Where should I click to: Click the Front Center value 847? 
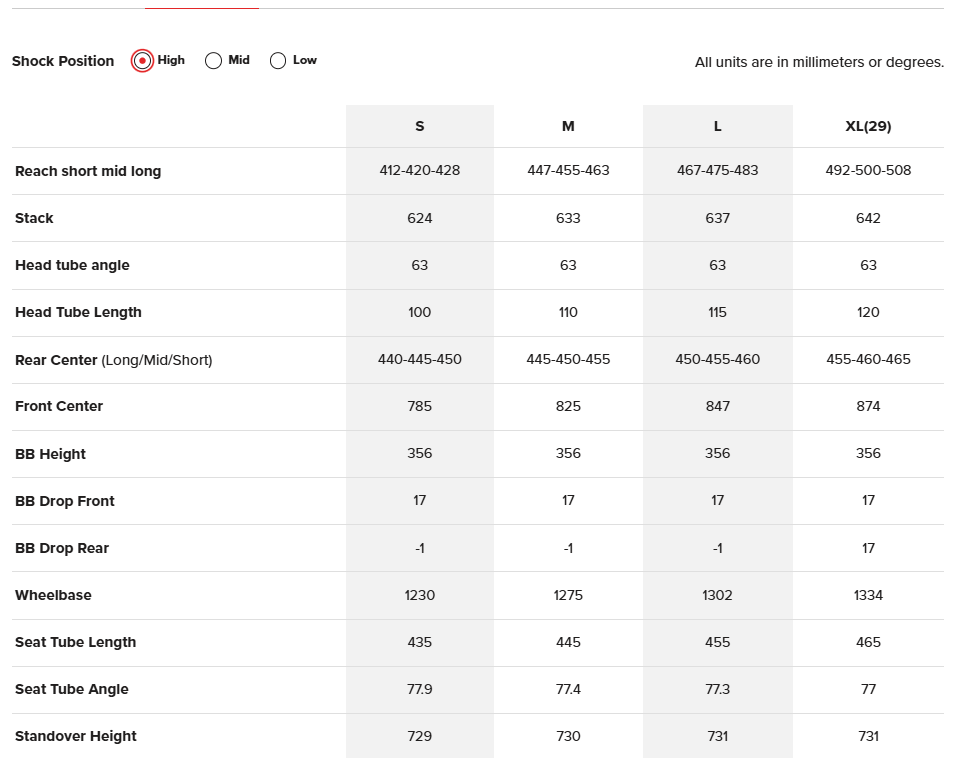coord(717,406)
